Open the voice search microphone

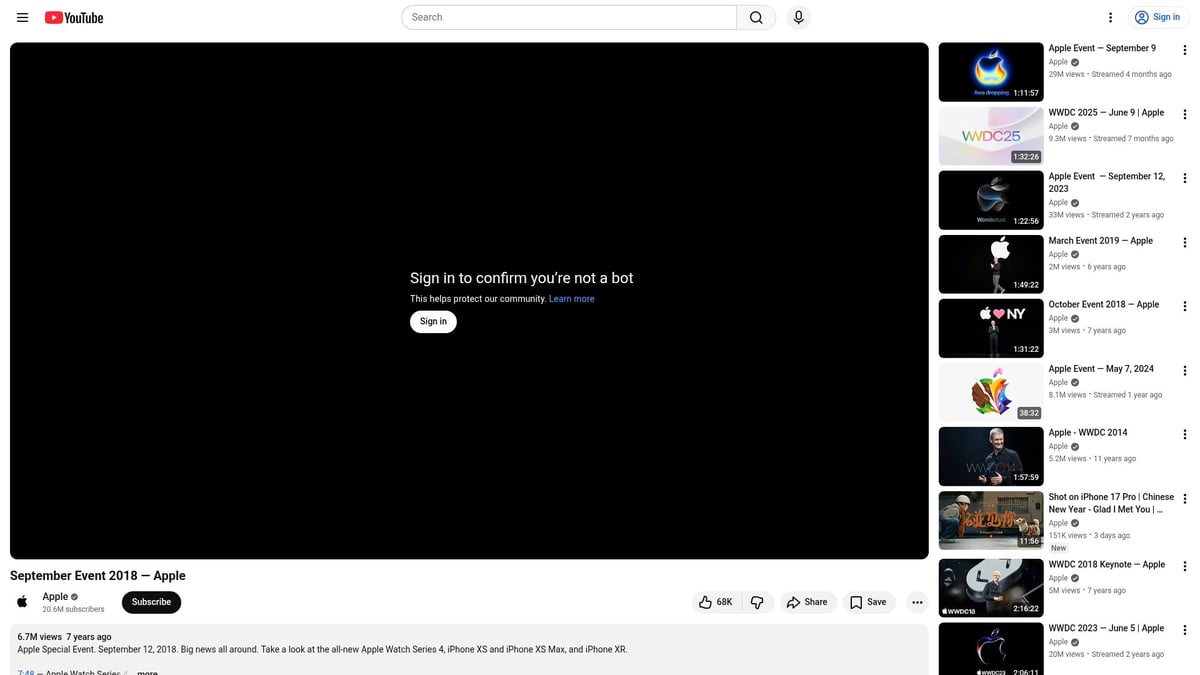[798, 17]
